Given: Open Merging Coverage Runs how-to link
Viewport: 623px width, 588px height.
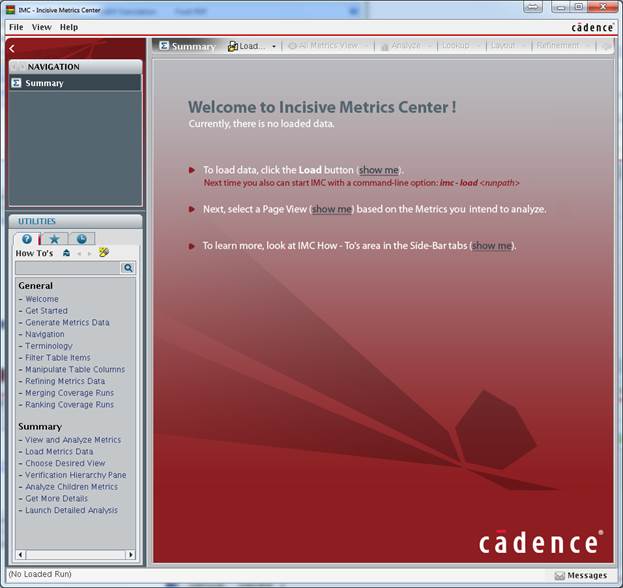Looking at the screenshot, I should click(70, 393).
